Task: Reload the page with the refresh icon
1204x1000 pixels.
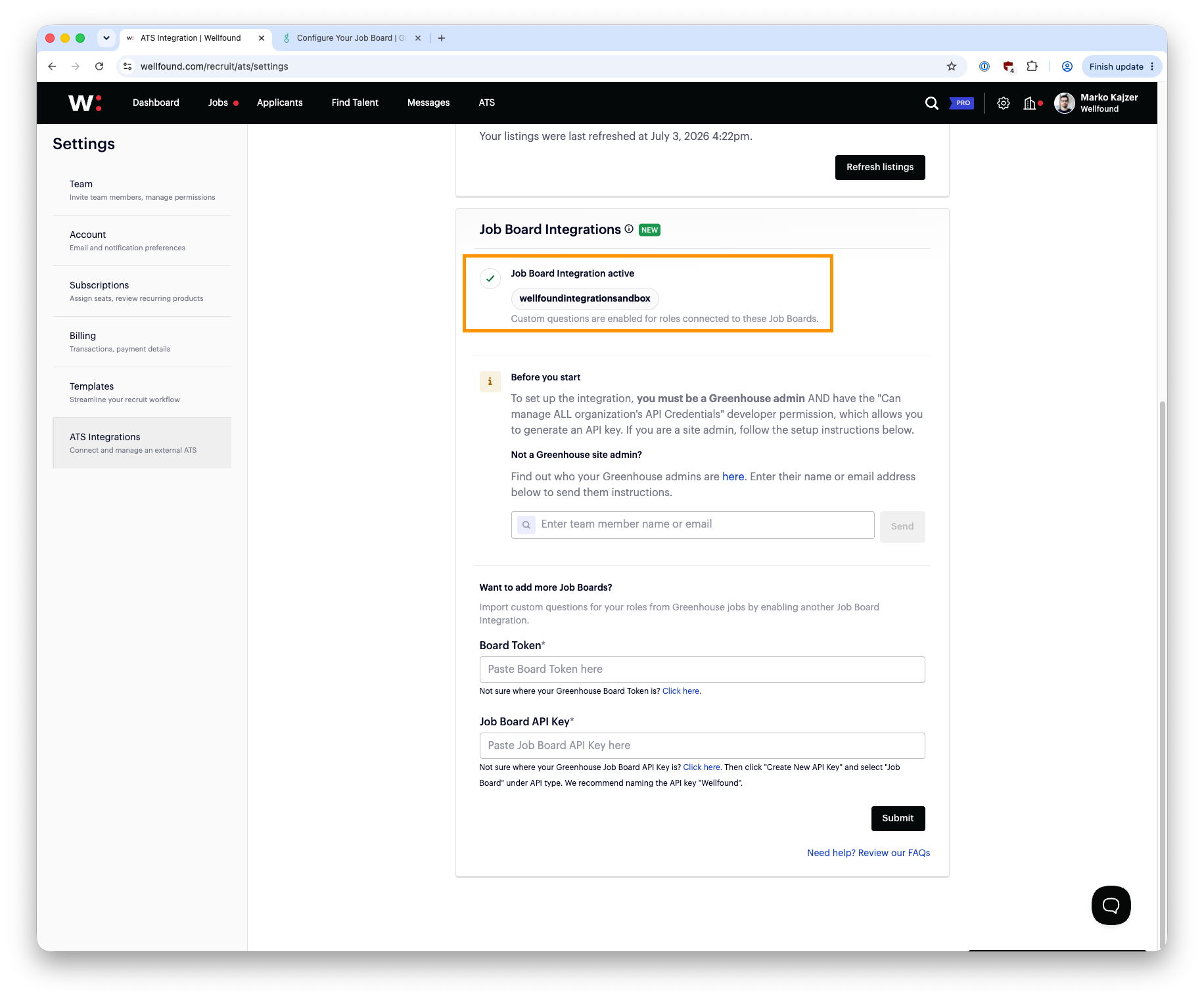Action: (99, 66)
